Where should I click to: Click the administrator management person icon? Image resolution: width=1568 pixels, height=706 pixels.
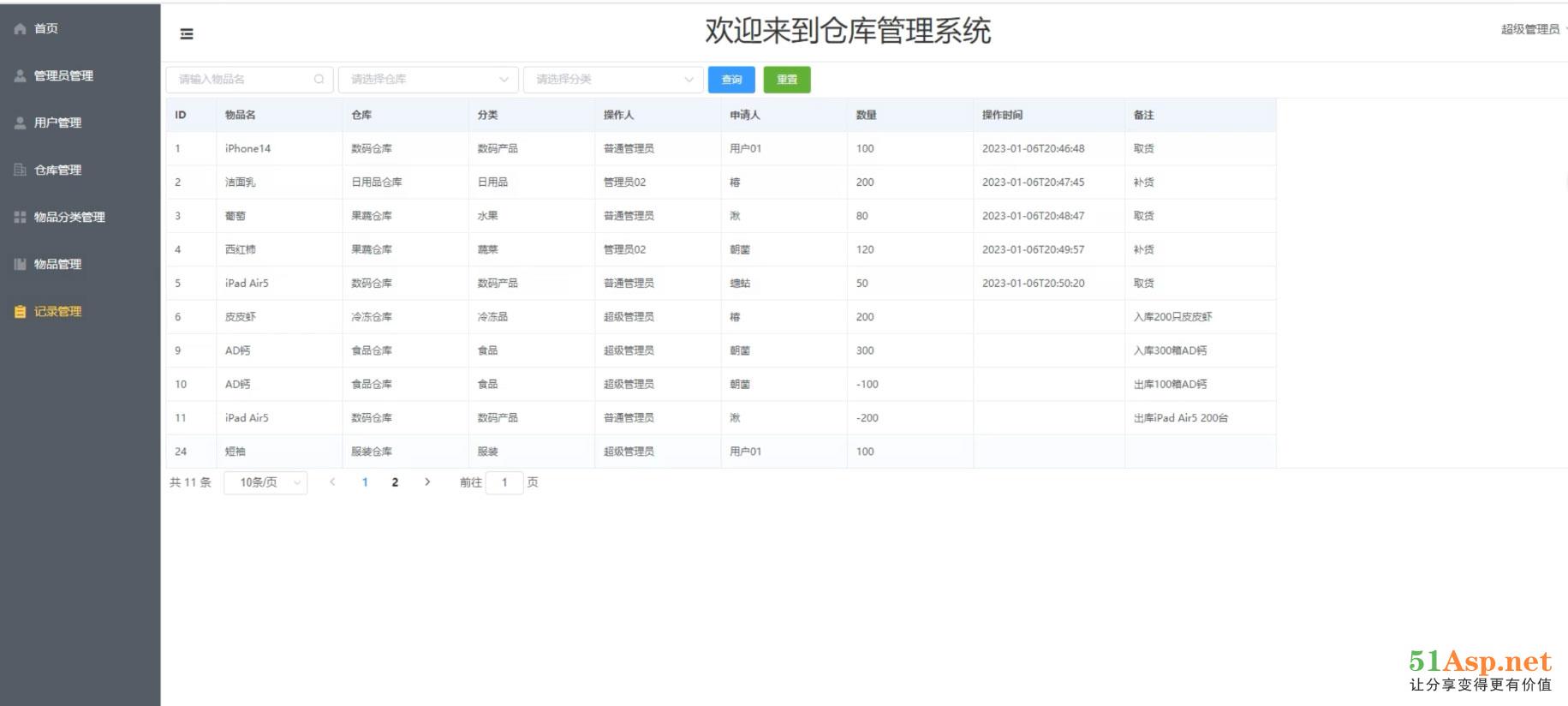point(20,76)
